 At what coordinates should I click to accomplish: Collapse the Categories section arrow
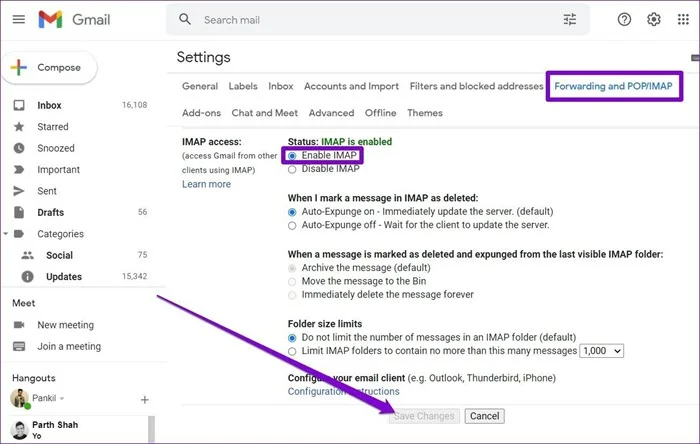coord(6,233)
